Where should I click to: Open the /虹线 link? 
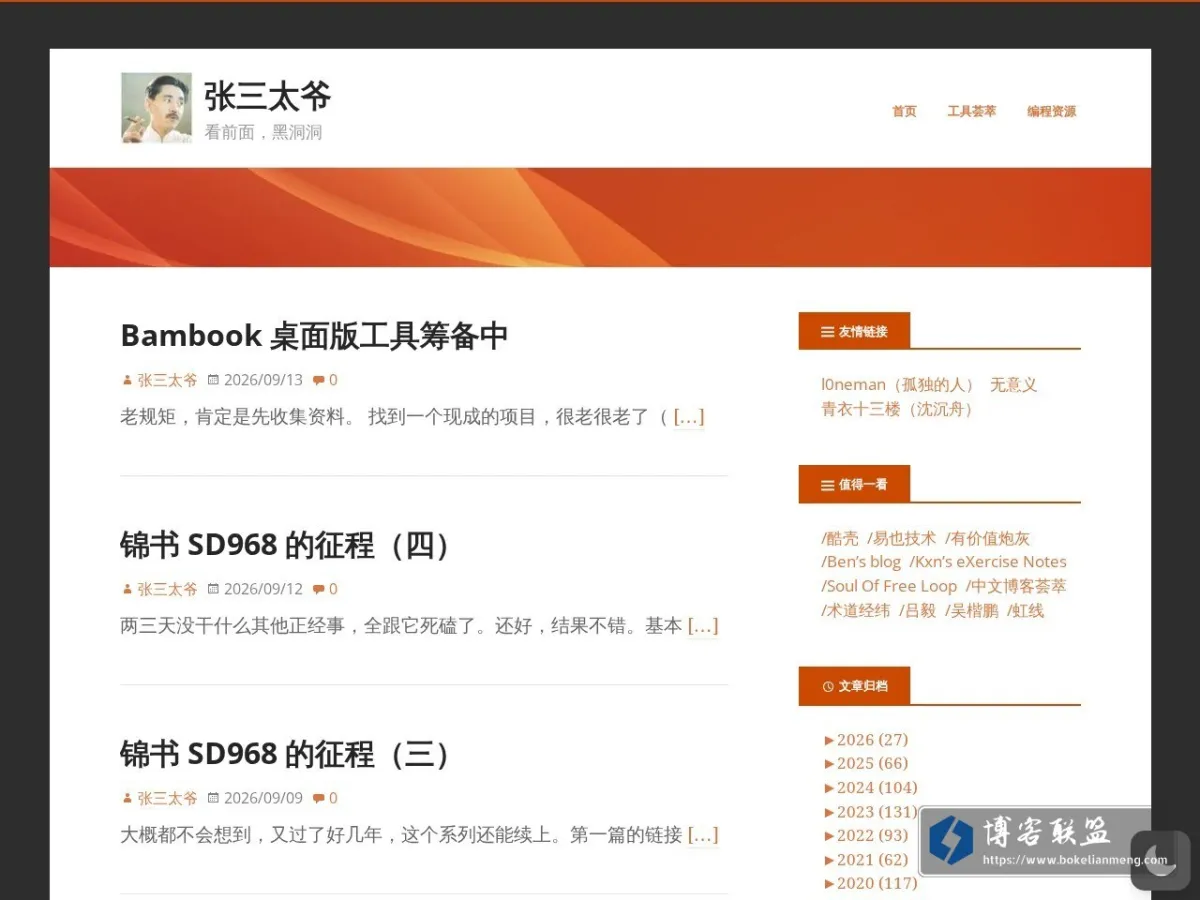1026,610
